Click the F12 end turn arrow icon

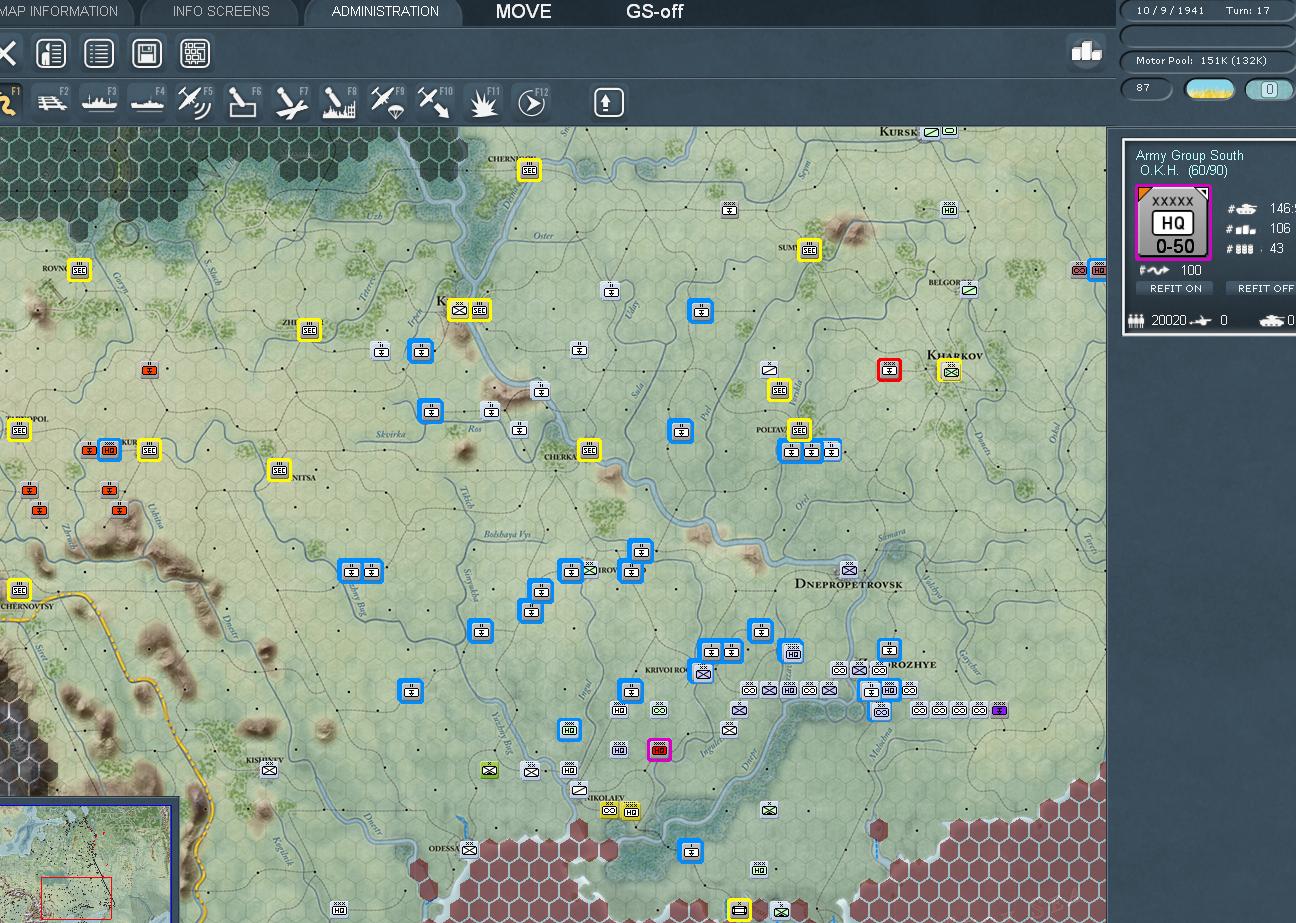pos(532,102)
